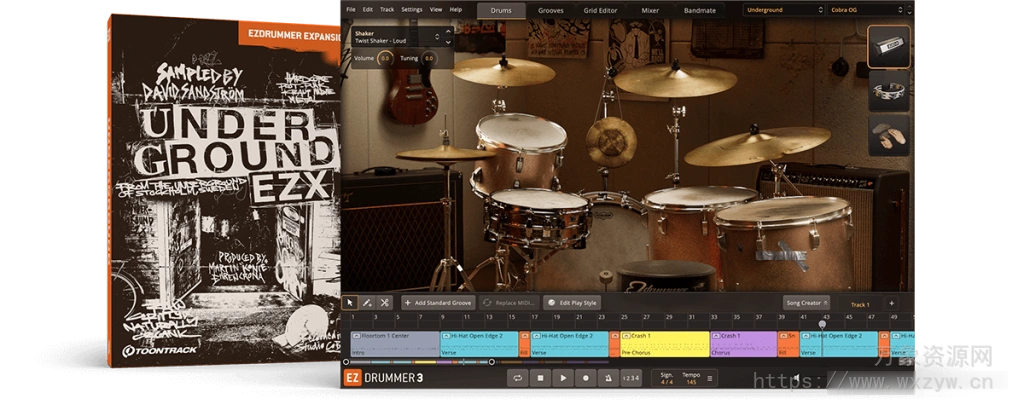Image resolution: width=1024 pixels, height=416 pixels.
Task: Toggle the metronome icon
Action: (607, 377)
